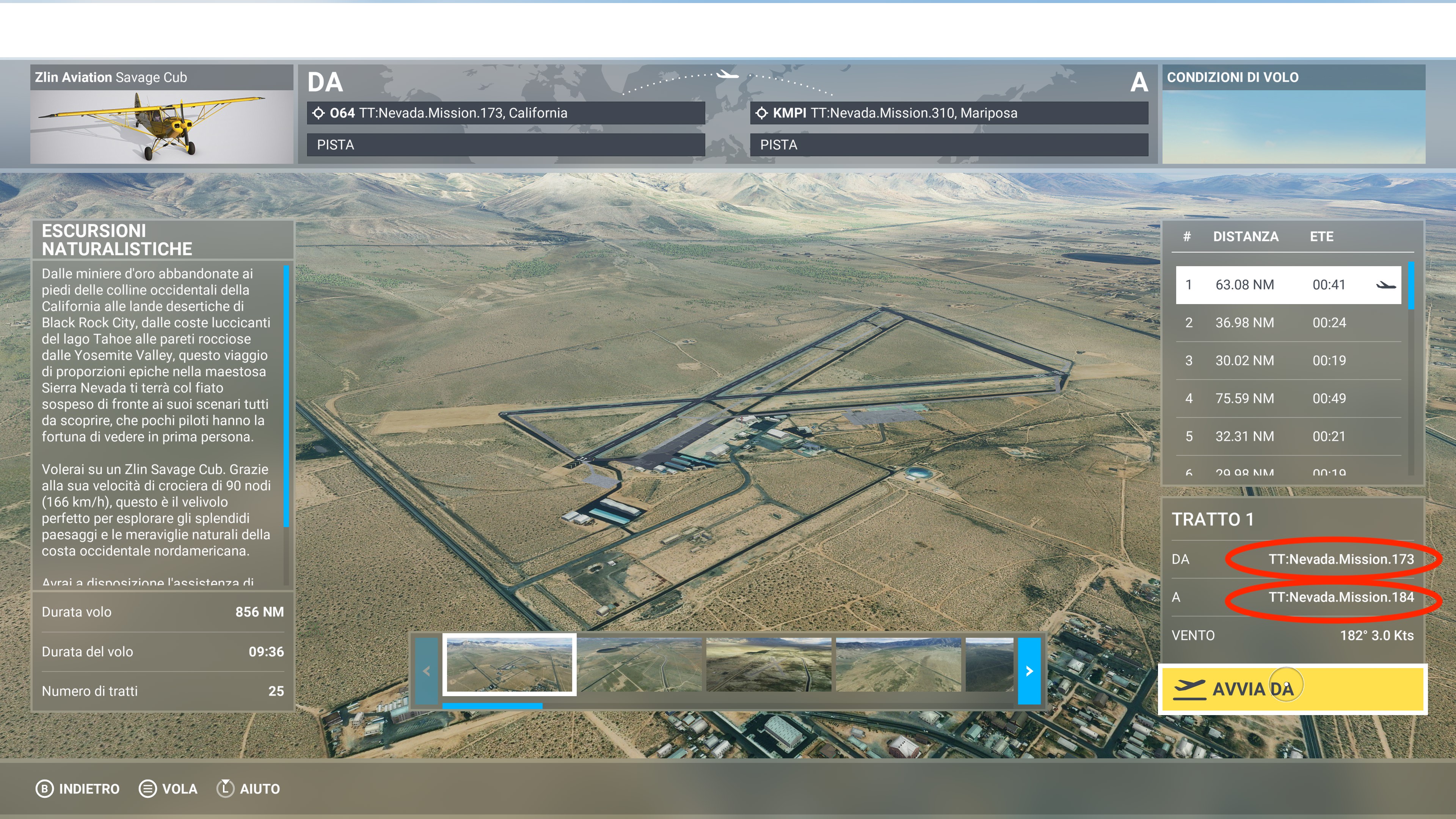Select the first airport thumbnail in gallery
Screen dimensions: 1456x819
pyautogui.click(x=509, y=664)
